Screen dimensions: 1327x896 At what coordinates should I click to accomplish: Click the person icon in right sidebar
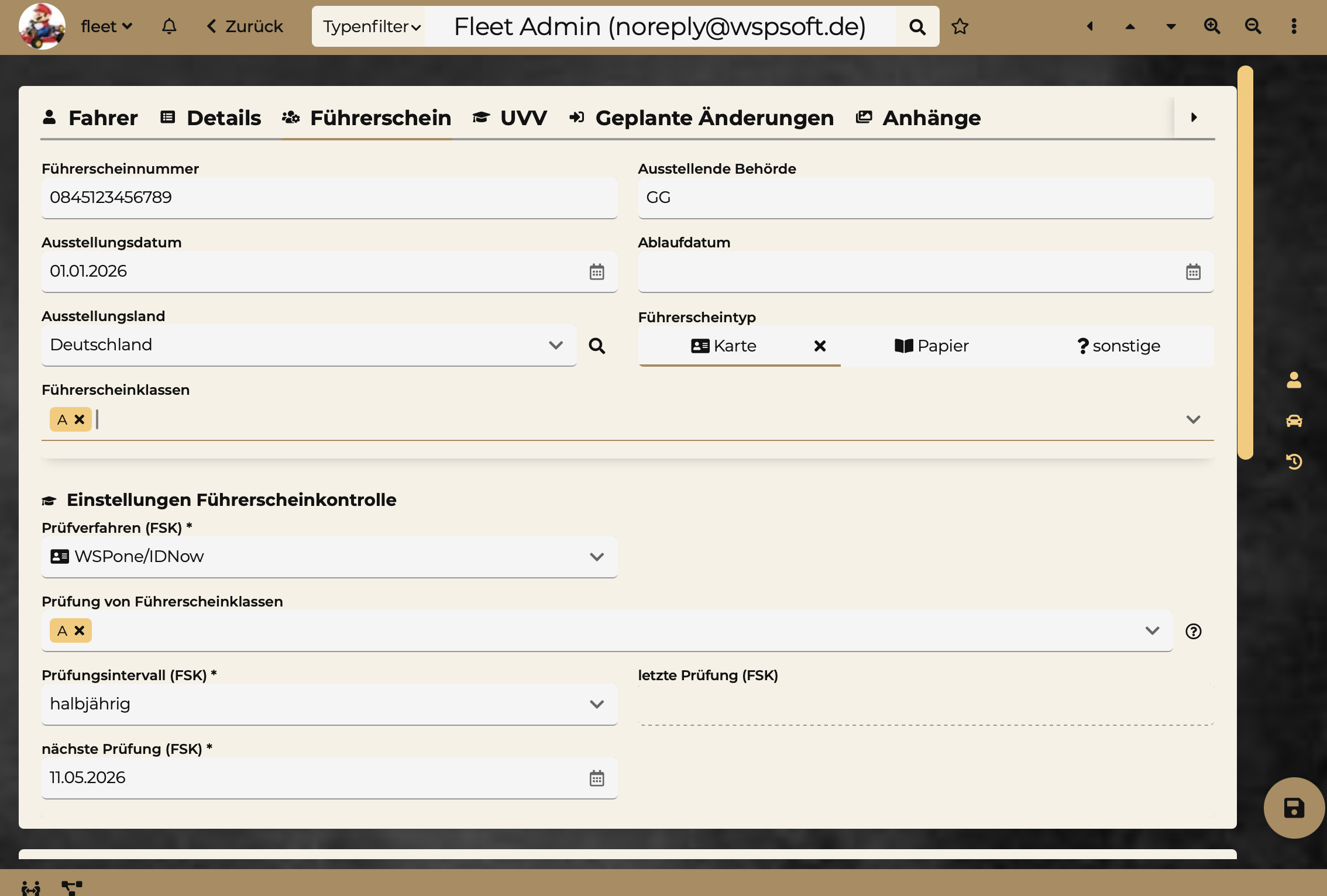point(1294,380)
